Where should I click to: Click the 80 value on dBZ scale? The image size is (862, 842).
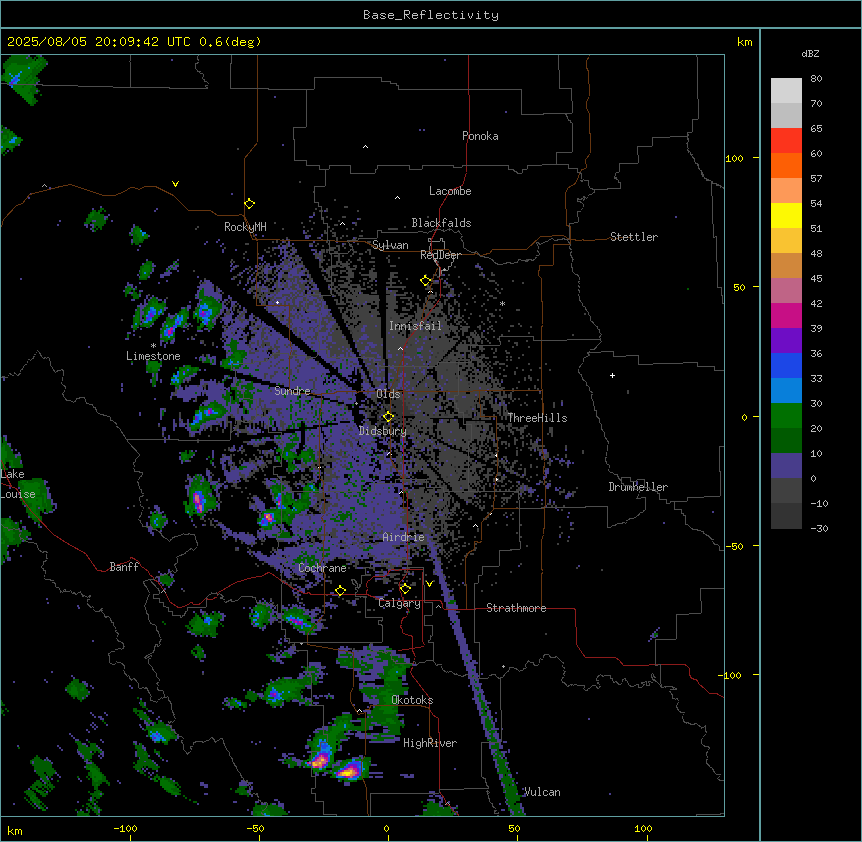[816, 79]
